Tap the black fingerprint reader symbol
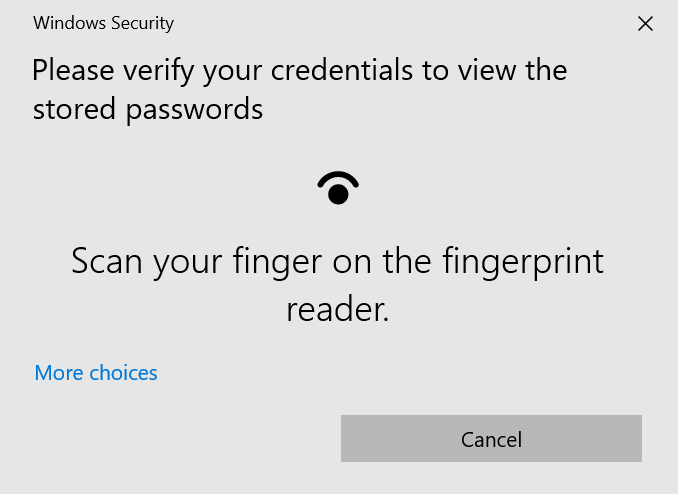 pos(338,188)
